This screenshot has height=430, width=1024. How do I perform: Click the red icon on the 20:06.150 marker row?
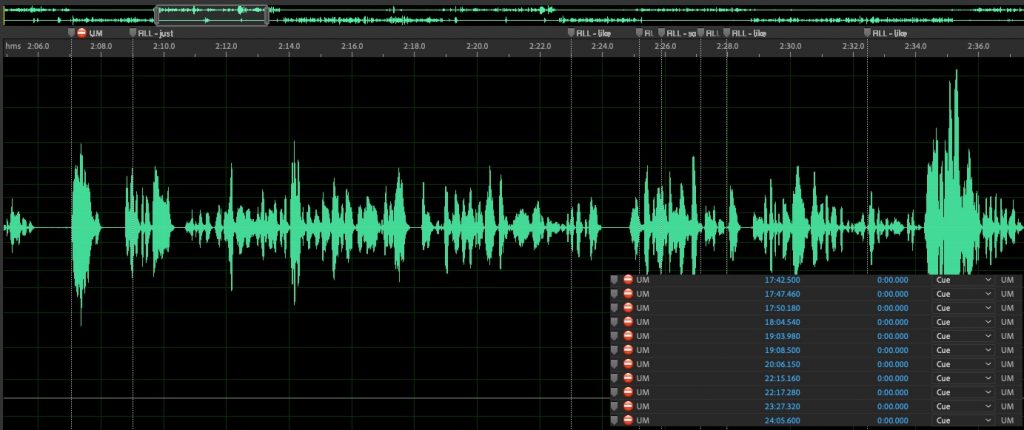point(628,365)
